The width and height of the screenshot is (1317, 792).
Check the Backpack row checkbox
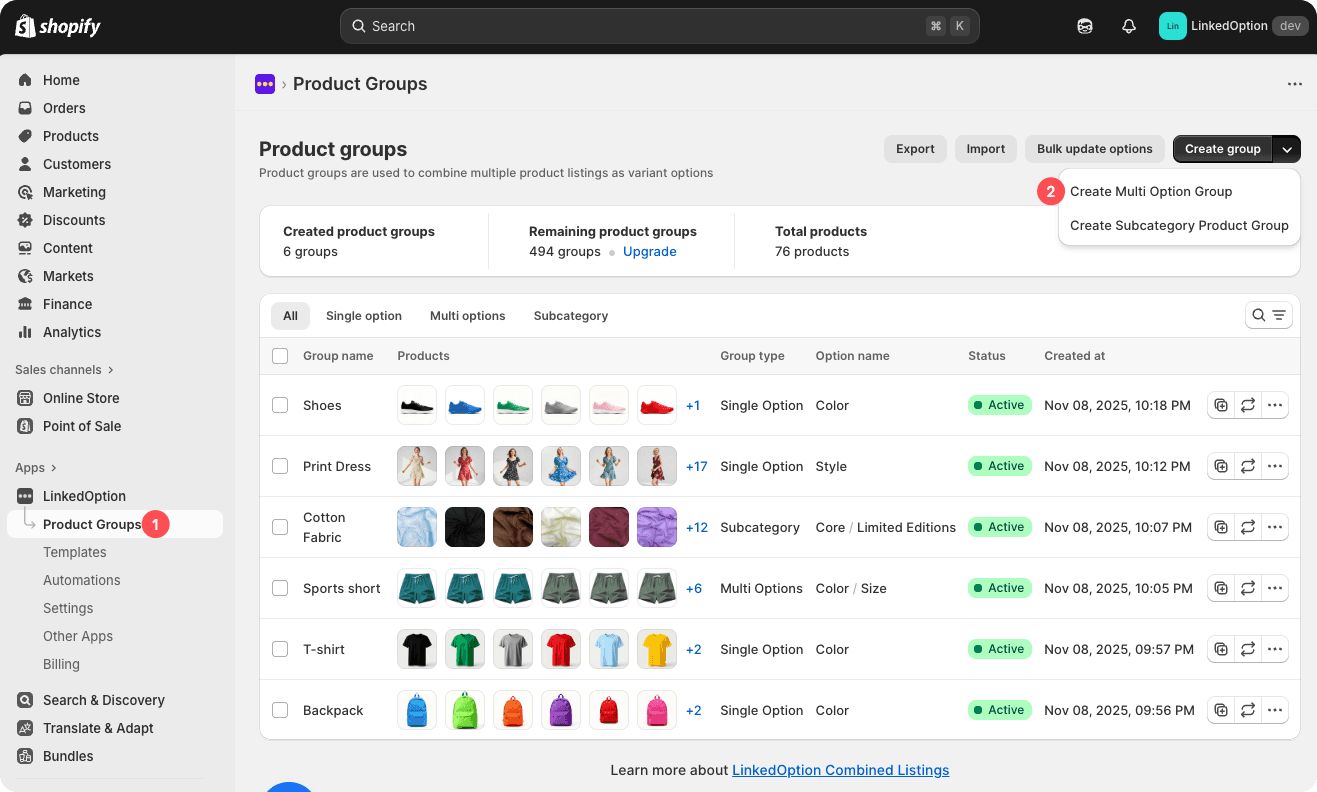tap(280, 710)
